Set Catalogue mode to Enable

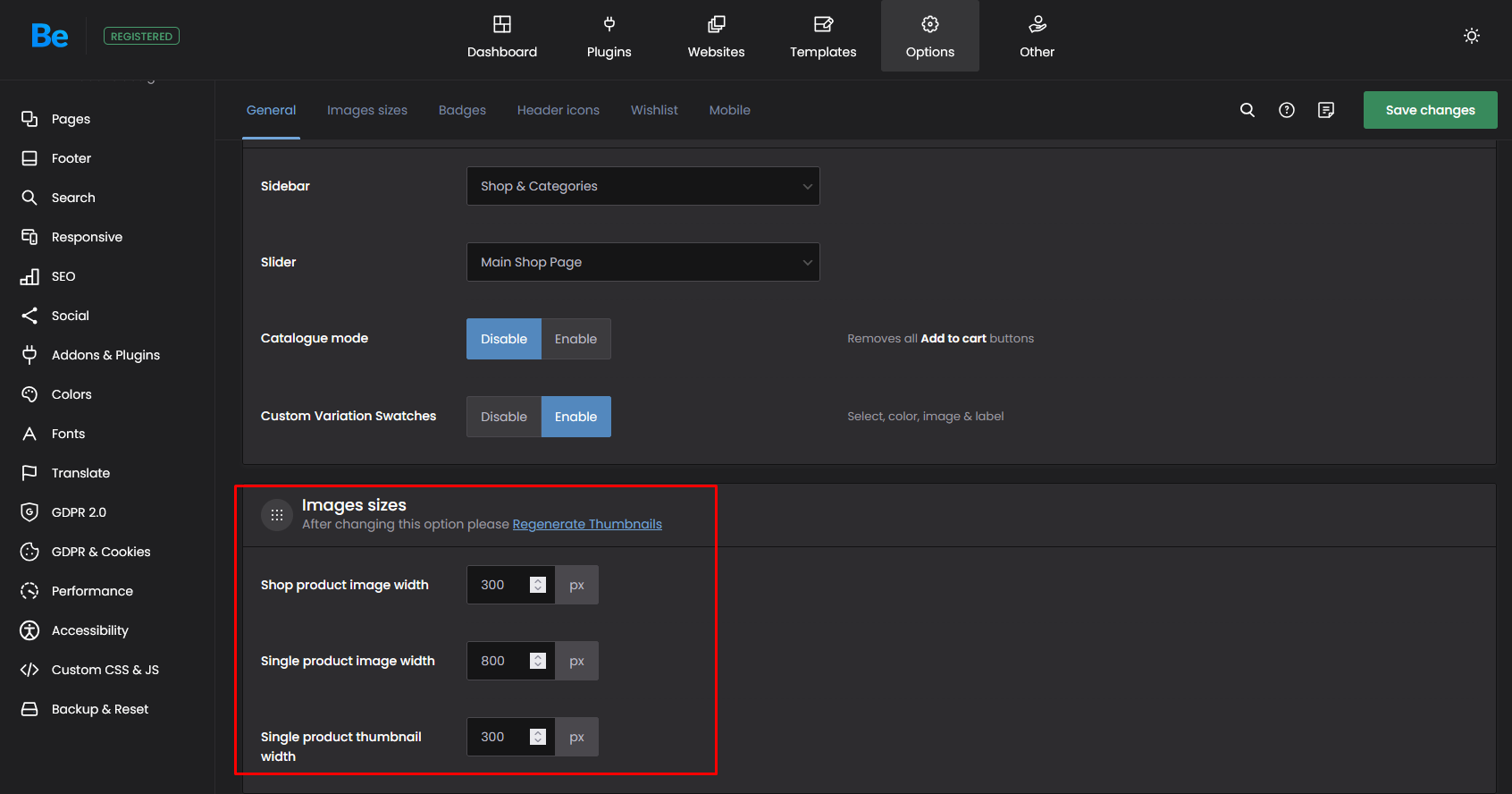[x=575, y=339]
